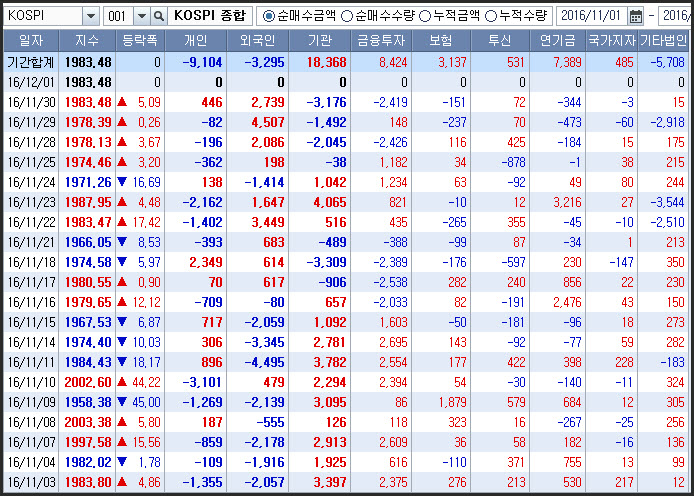Click the start date field 2016/11/01

tap(591, 16)
